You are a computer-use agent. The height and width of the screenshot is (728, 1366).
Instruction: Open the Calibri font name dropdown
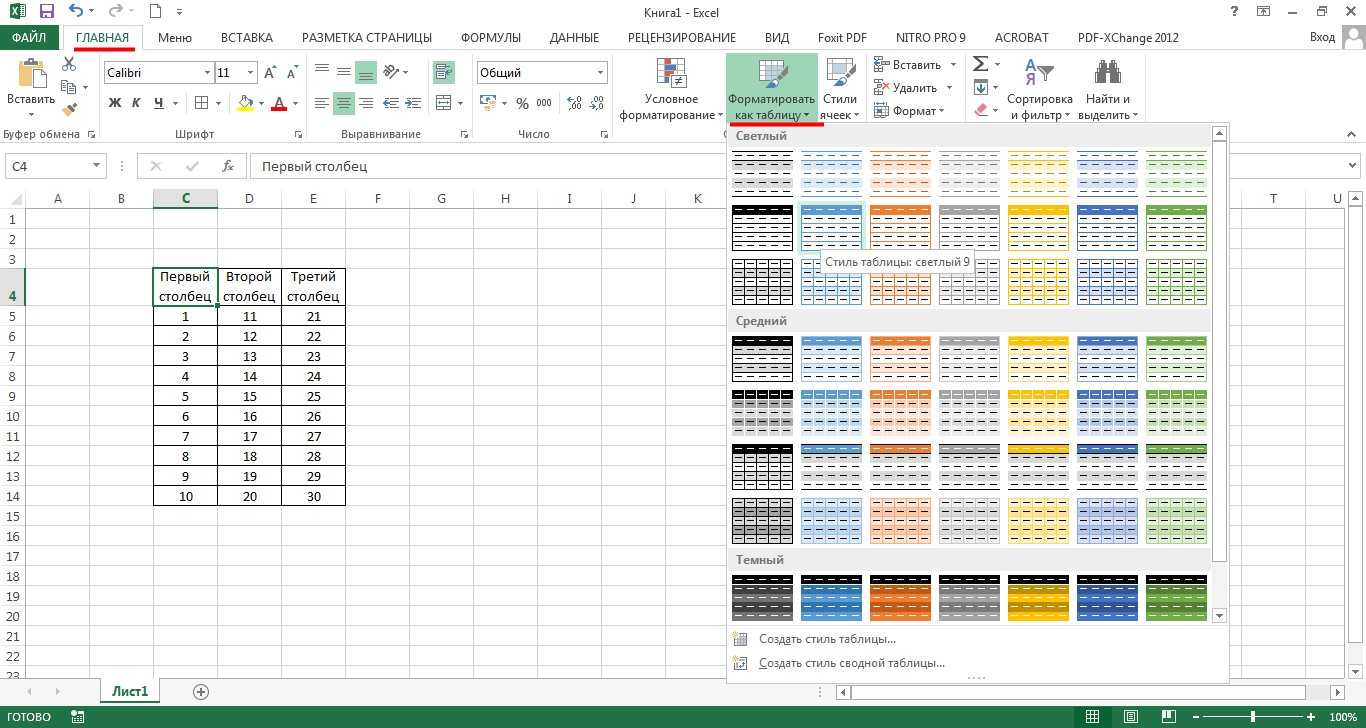pos(207,73)
